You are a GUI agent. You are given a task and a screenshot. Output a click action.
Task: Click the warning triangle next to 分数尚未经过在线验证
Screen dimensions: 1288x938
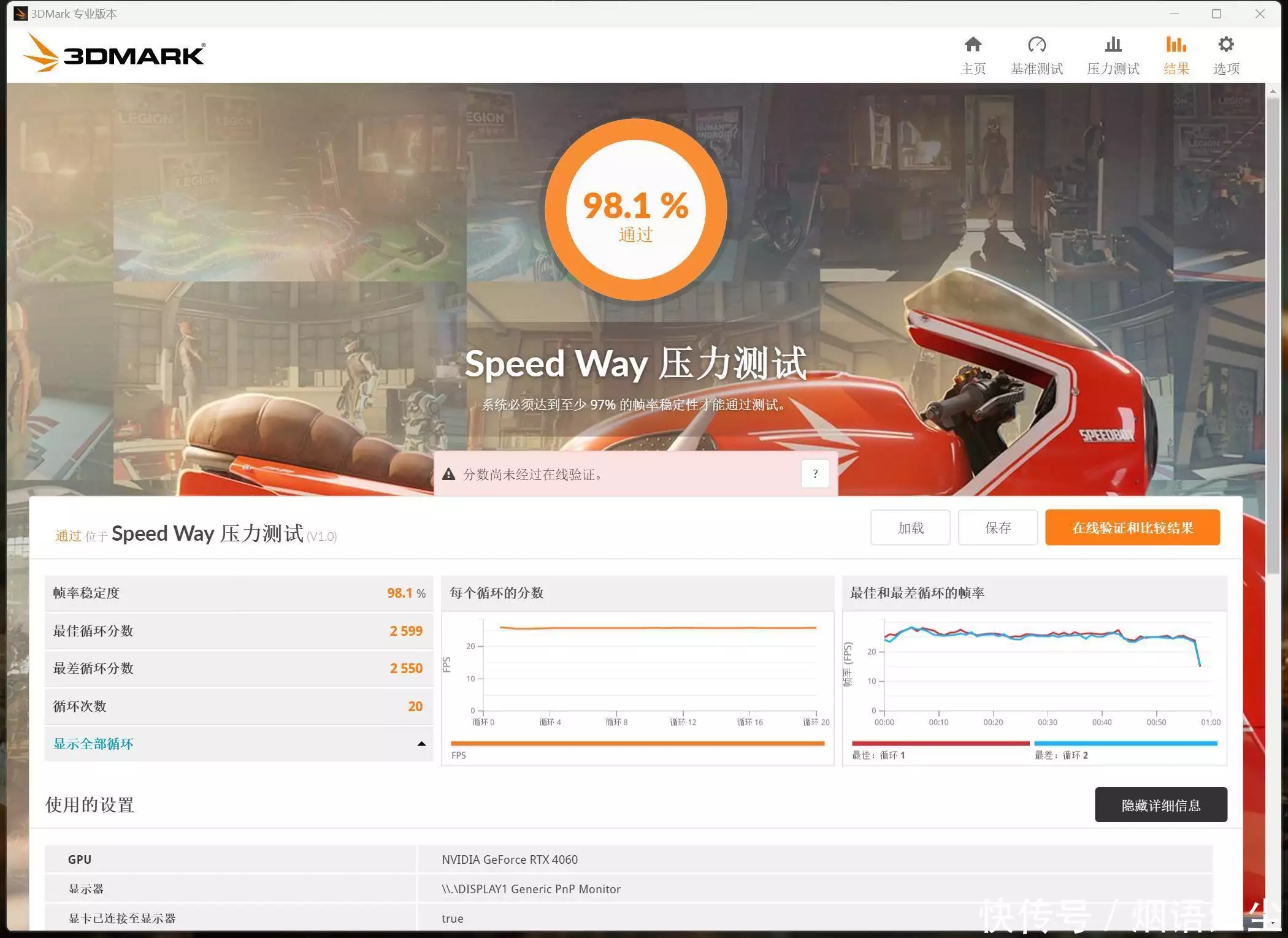pyautogui.click(x=448, y=474)
